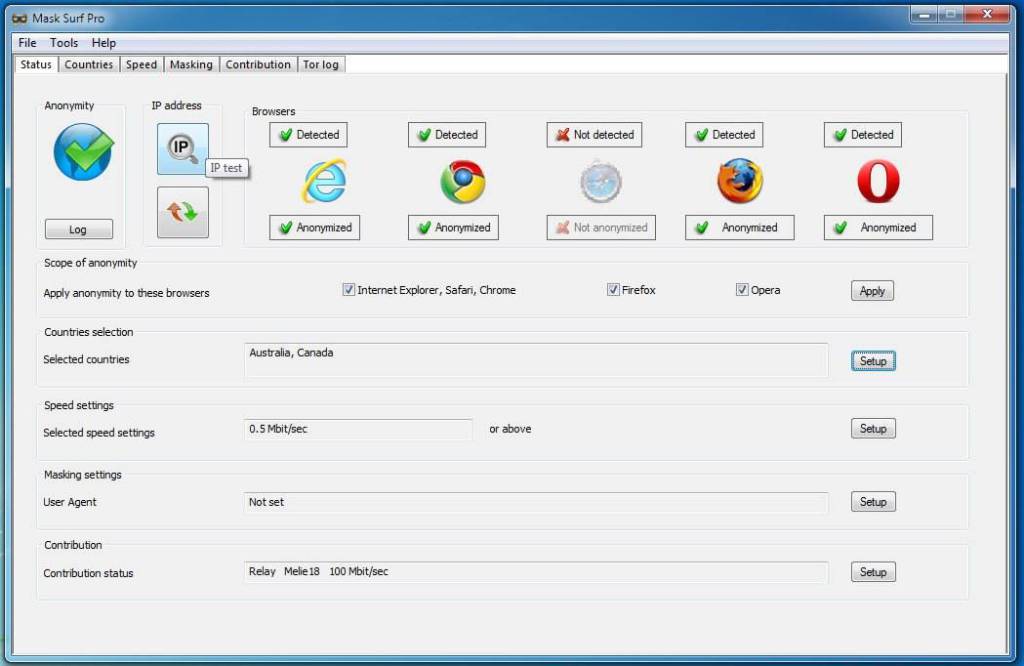1024x666 pixels.
Task: Click the User Agent field showing Not set
Action: [x=536, y=502]
